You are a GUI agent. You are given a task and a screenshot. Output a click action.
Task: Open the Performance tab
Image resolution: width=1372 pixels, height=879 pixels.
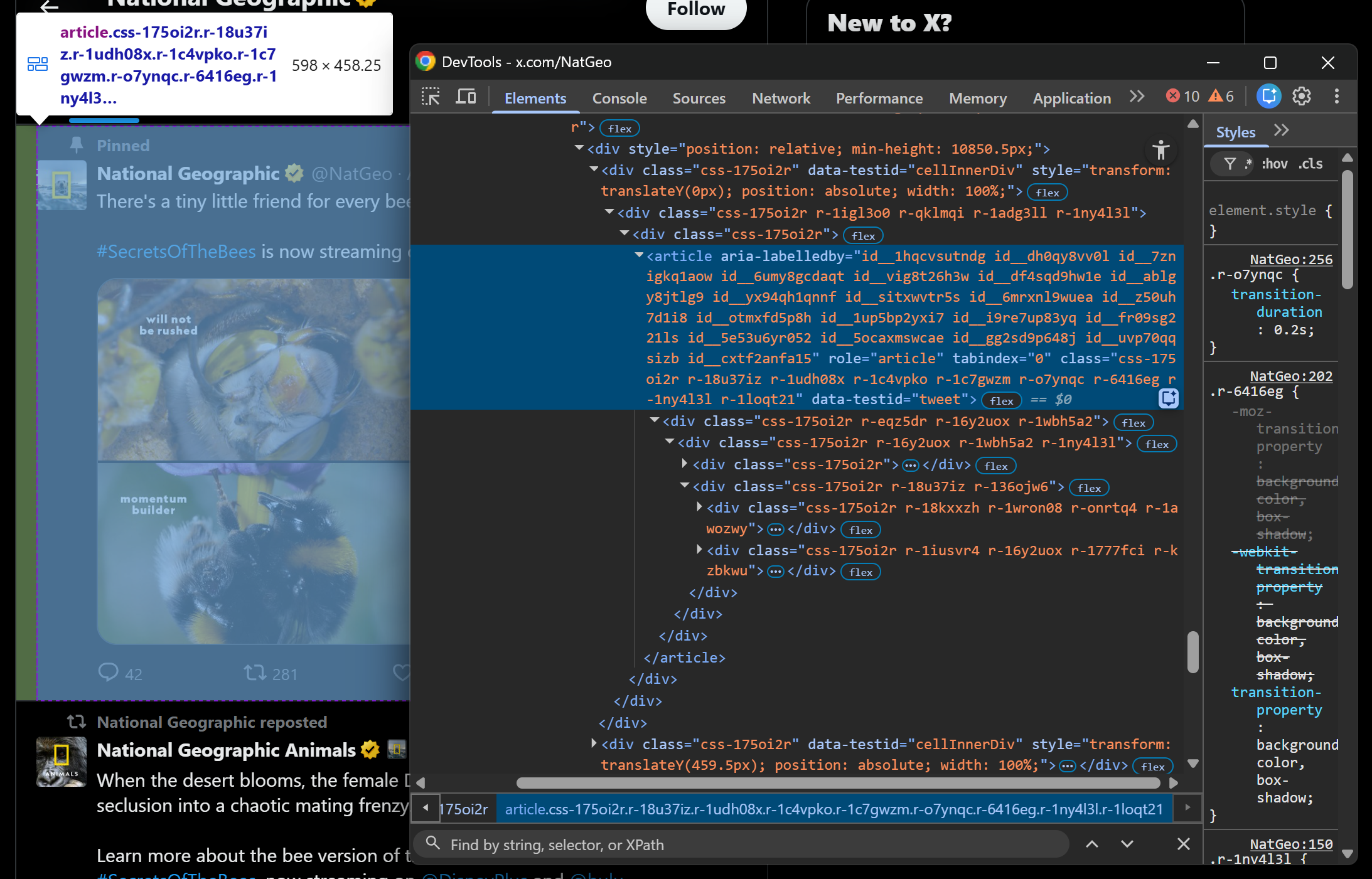[x=879, y=98]
